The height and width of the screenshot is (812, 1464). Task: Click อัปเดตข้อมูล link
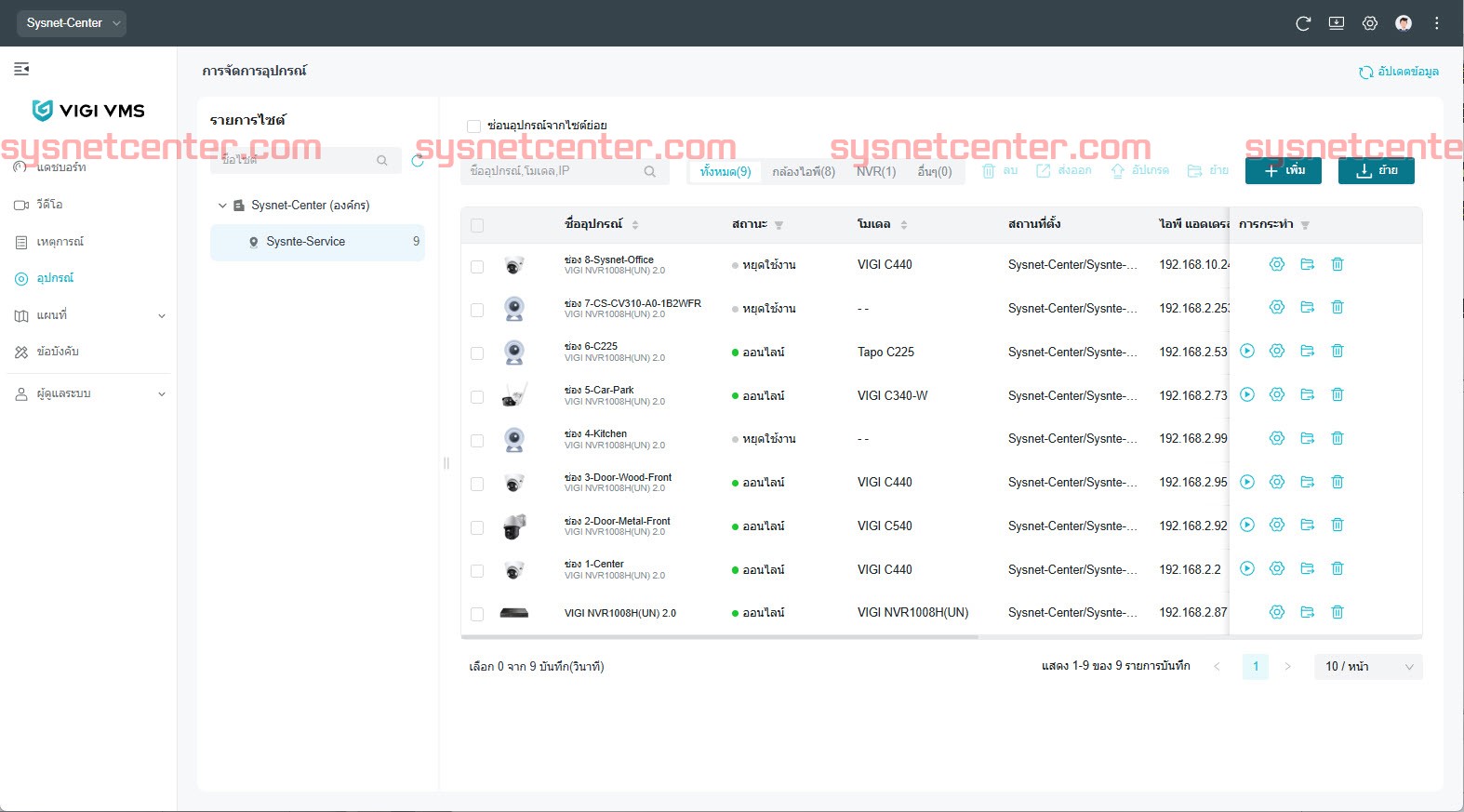tap(1399, 72)
